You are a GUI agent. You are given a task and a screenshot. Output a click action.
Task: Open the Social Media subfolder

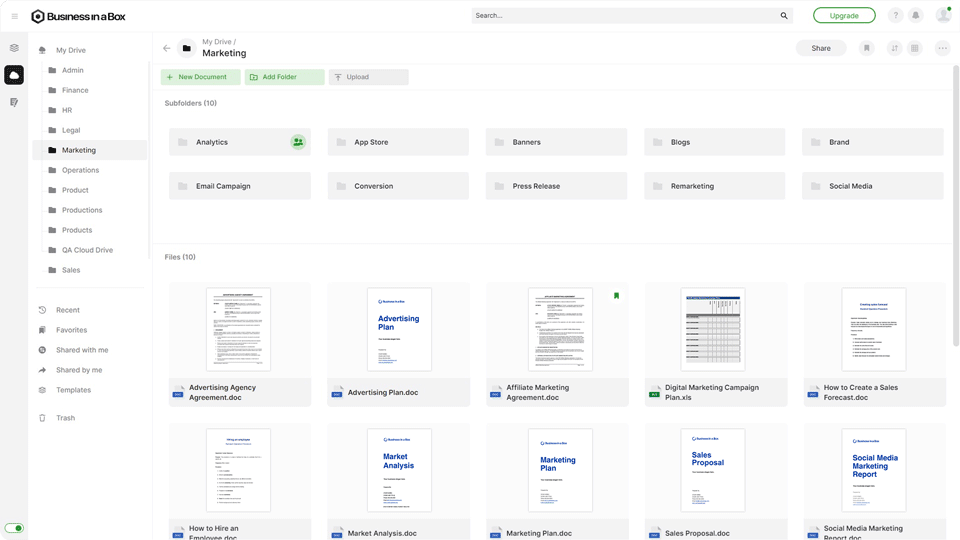[873, 186]
